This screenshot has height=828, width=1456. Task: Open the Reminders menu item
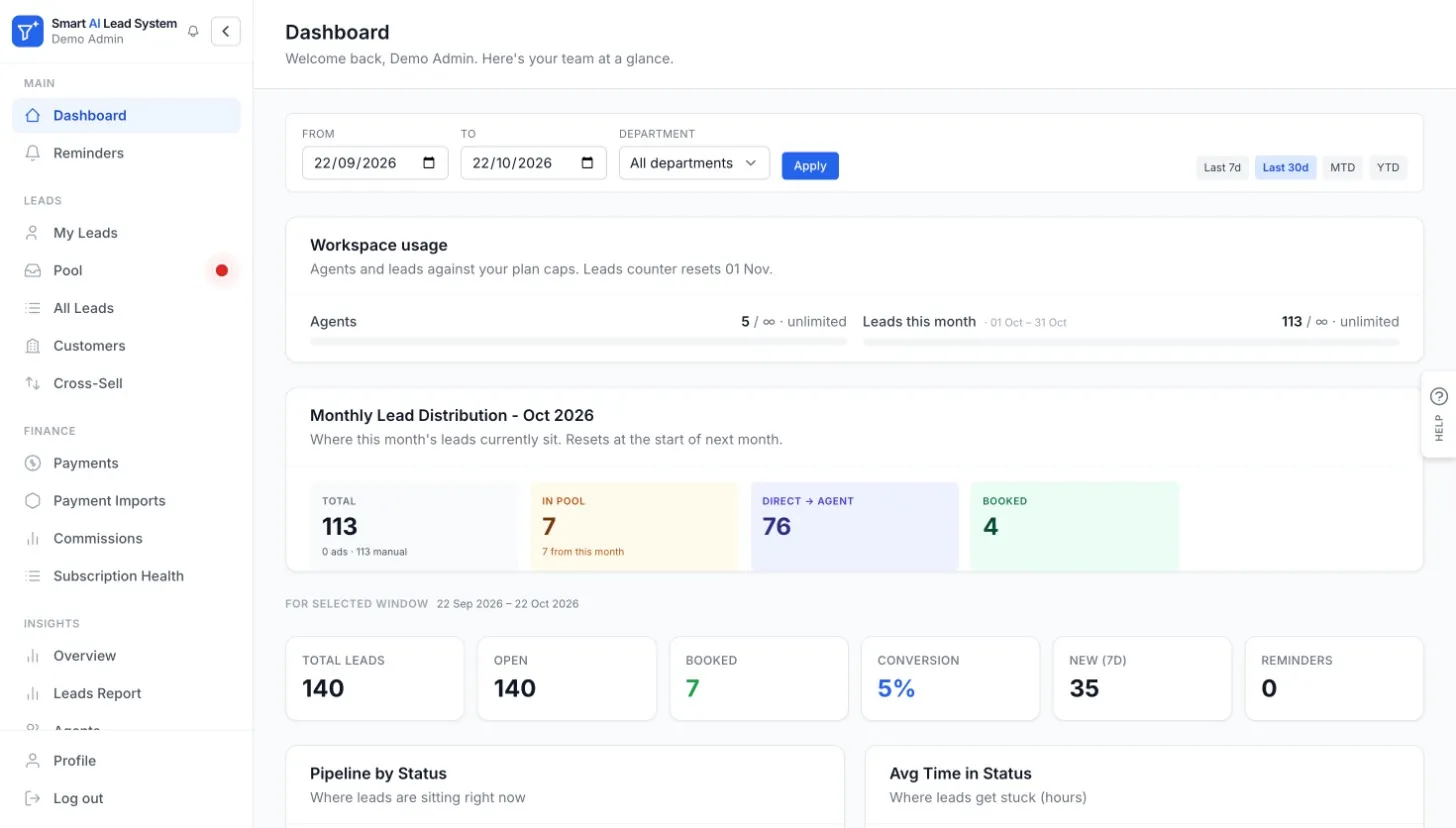[126, 153]
